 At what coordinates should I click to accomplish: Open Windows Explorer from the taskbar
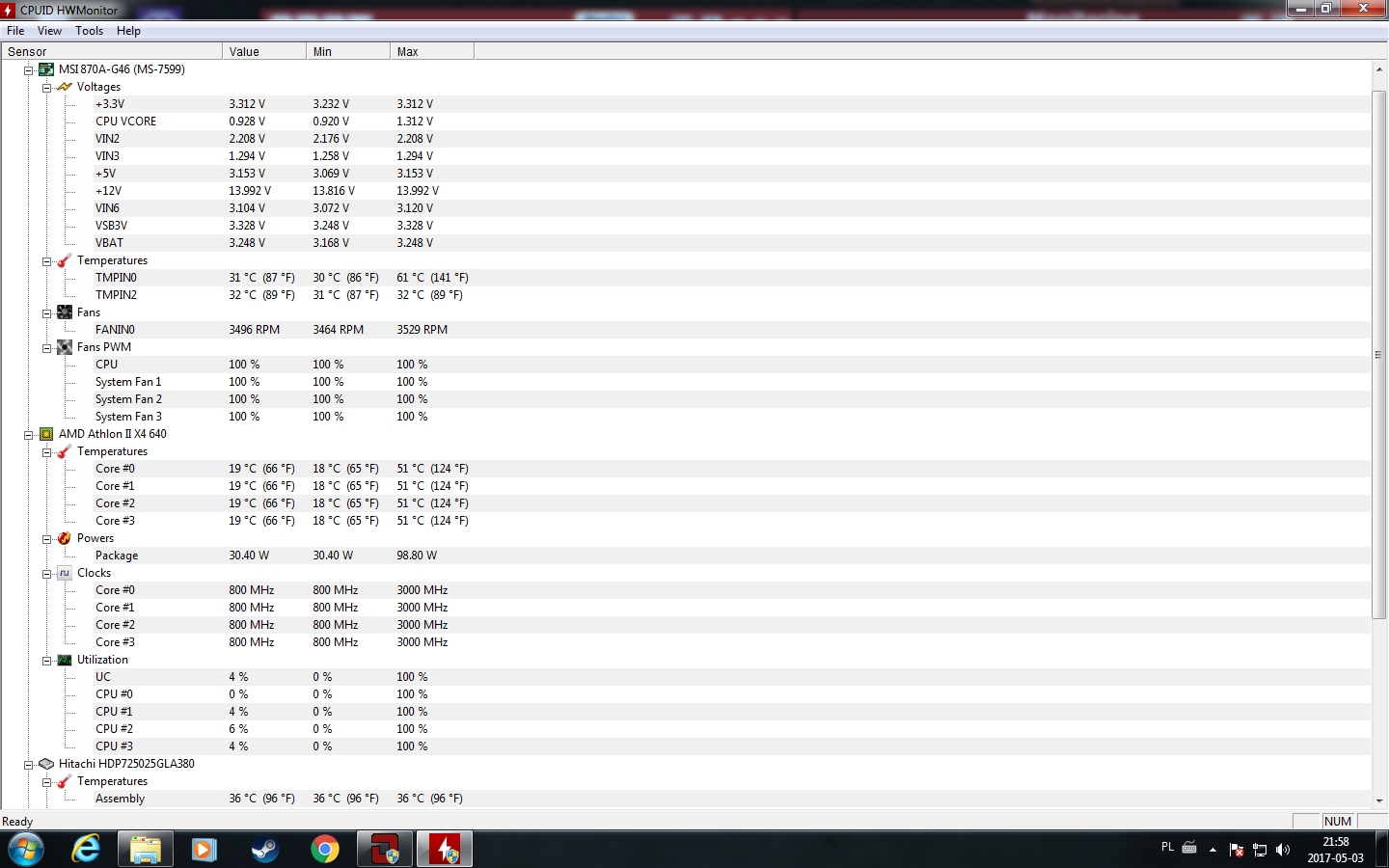(x=146, y=850)
